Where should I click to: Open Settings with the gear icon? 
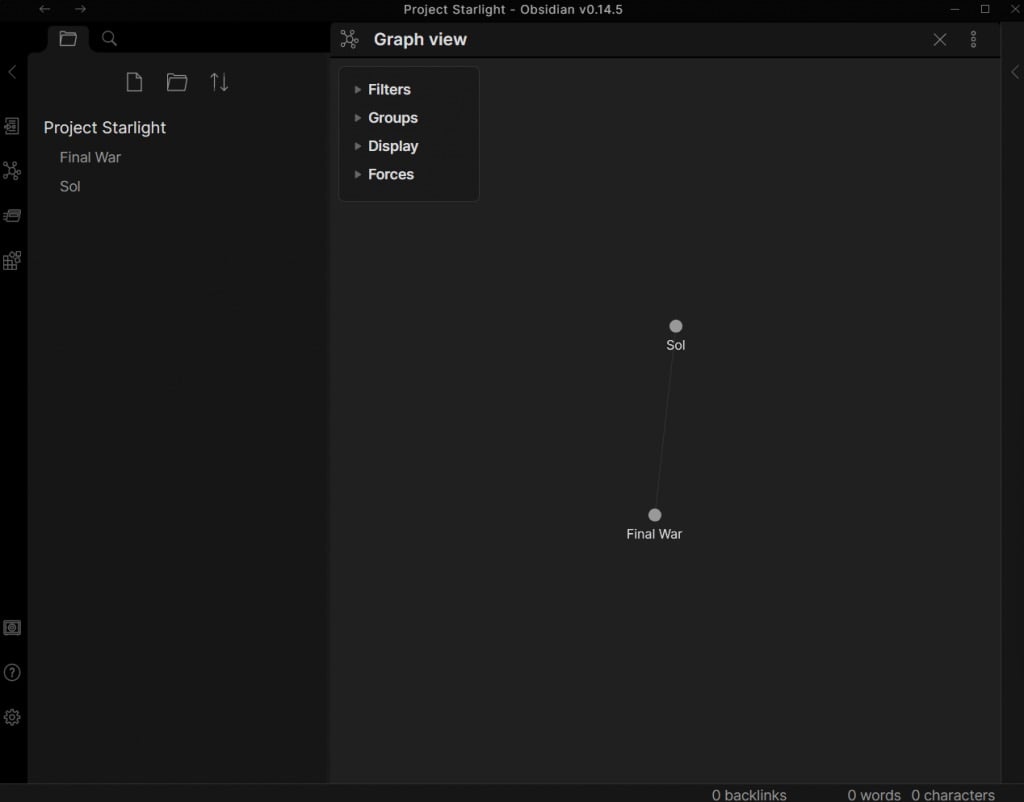[x=12, y=717]
